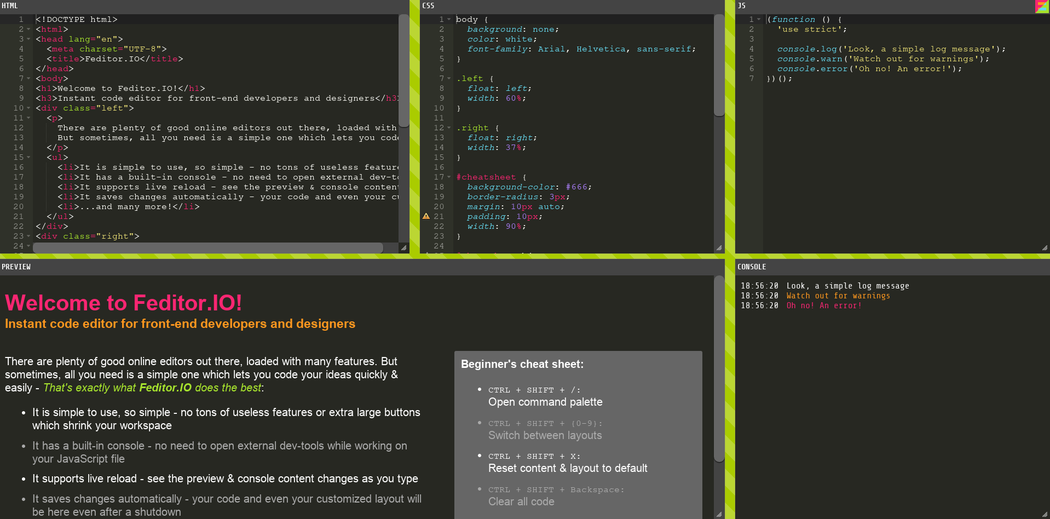Click the resize grip of the CSS editor
The width and height of the screenshot is (1050, 519).
tap(719, 247)
